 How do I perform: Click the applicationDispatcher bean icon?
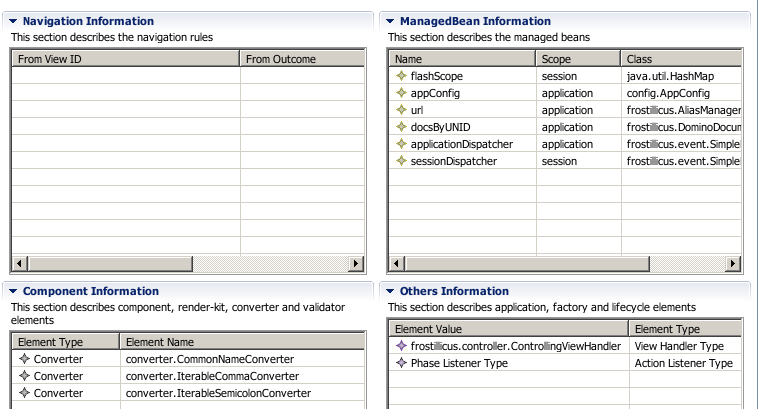pyautogui.click(x=402, y=144)
